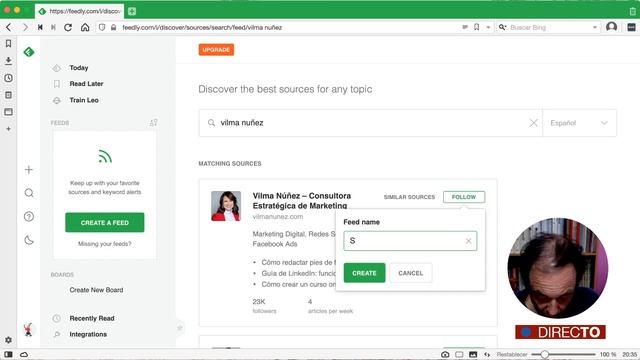Open the Español language dropdown
Screen dimensions: 640x360
coord(579,123)
